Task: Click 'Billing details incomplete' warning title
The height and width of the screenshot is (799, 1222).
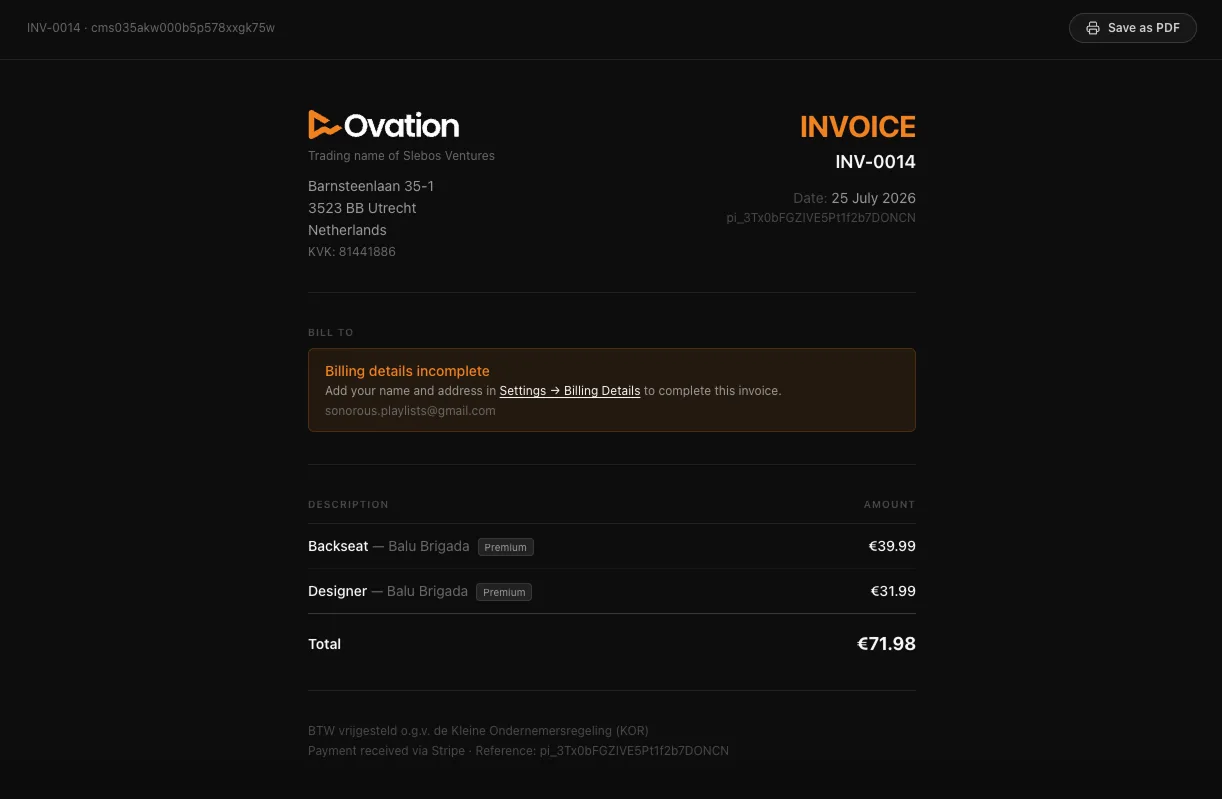Action: [x=407, y=371]
